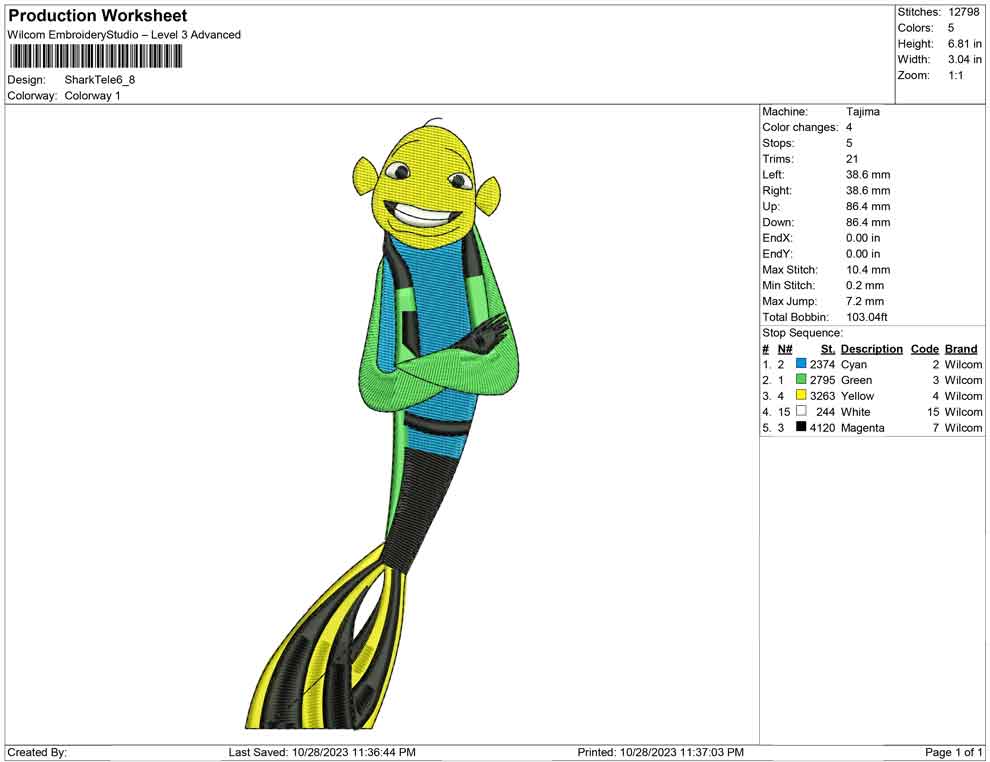Click the Cyan color swatch in stop sequence
The height and width of the screenshot is (762, 990).
click(x=801, y=364)
